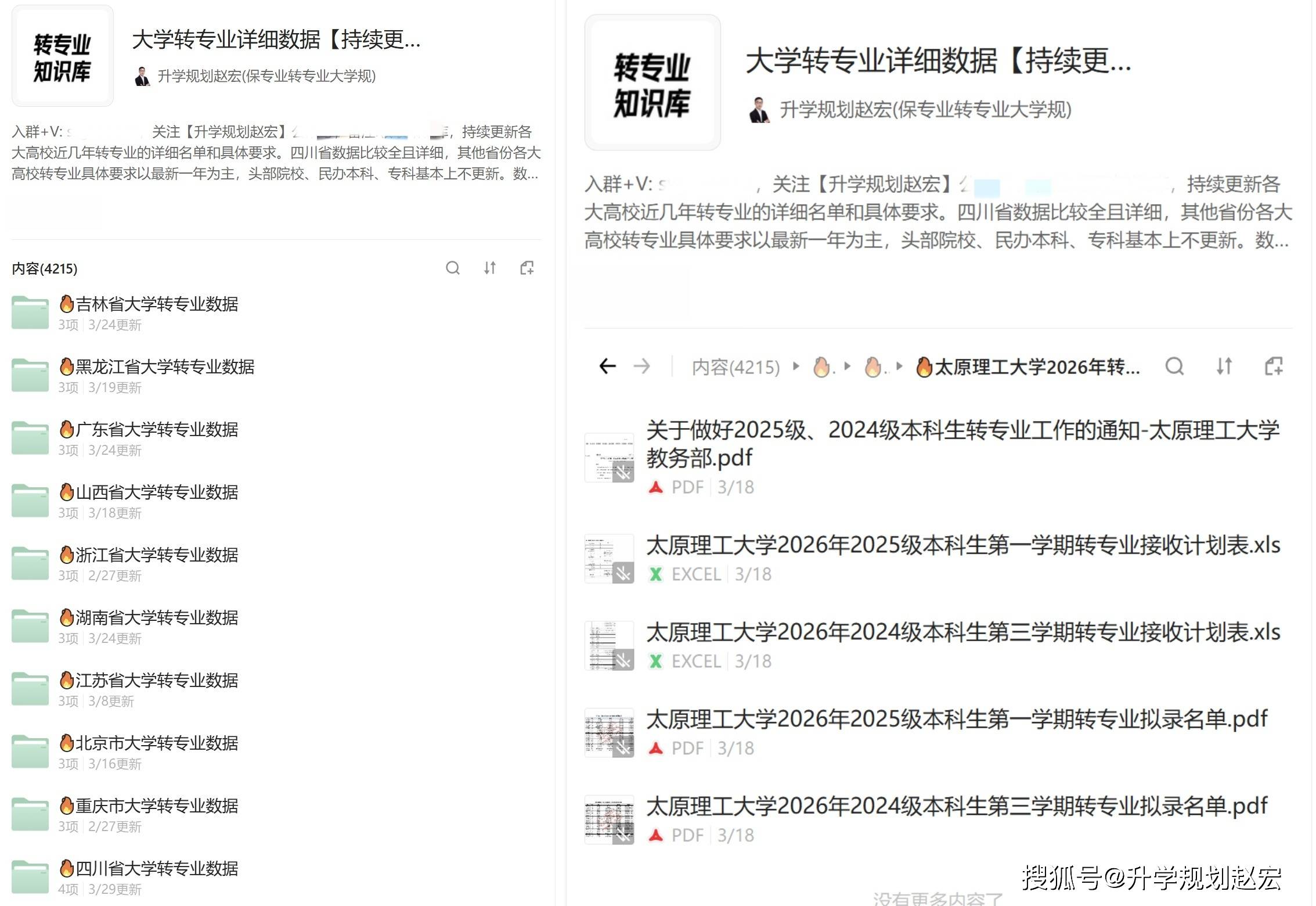
Task: Click the sort icon in left content header
Action: [x=490, y=268]
